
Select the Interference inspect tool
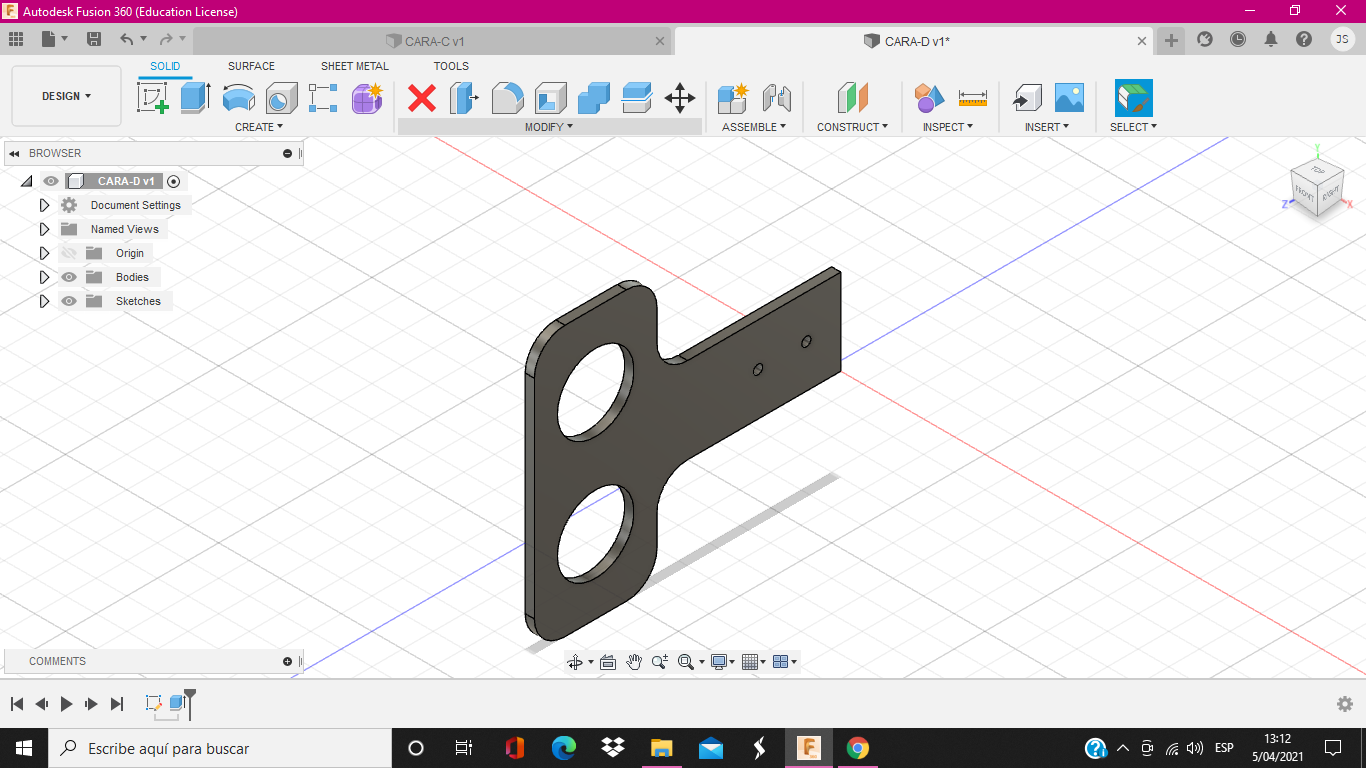(929, 98)
